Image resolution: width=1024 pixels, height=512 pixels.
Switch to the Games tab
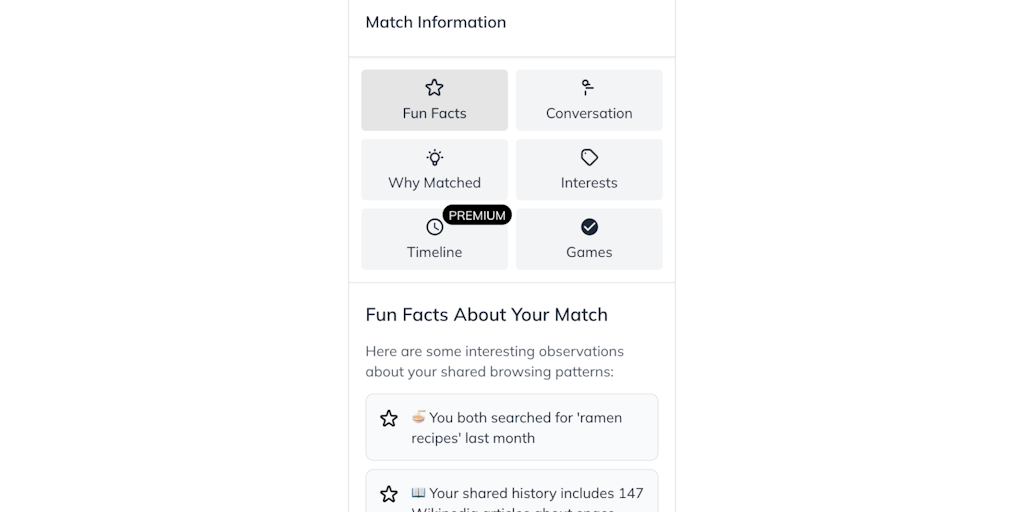coord(589,252)
